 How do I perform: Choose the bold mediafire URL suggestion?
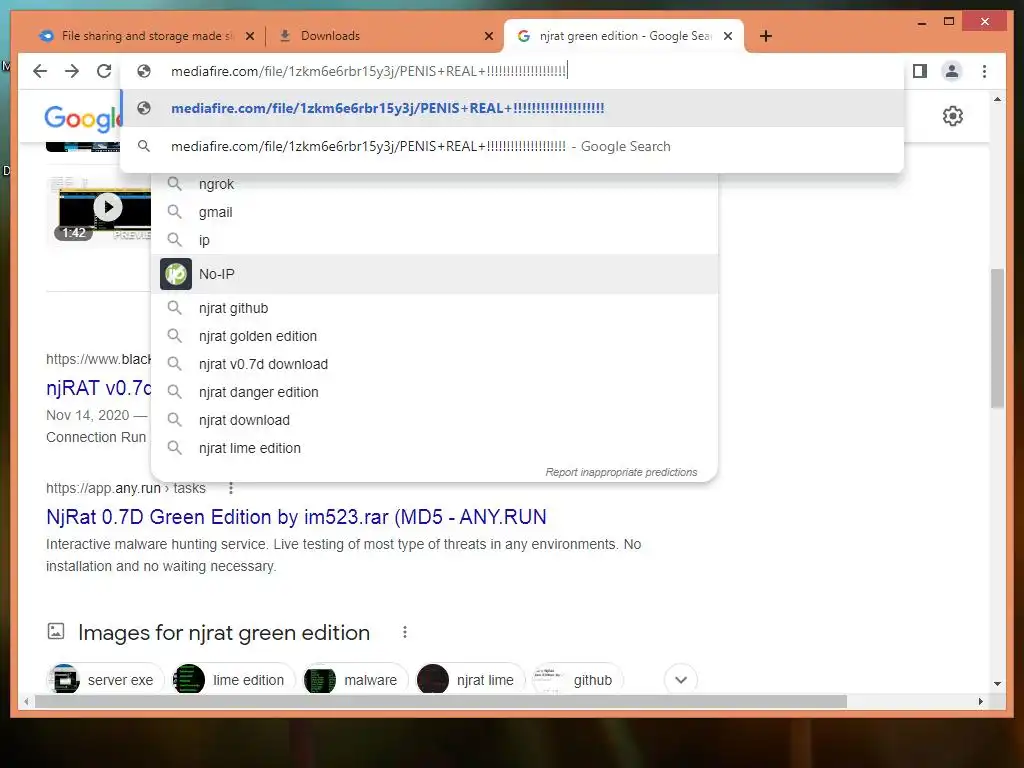tap(512, 108)
